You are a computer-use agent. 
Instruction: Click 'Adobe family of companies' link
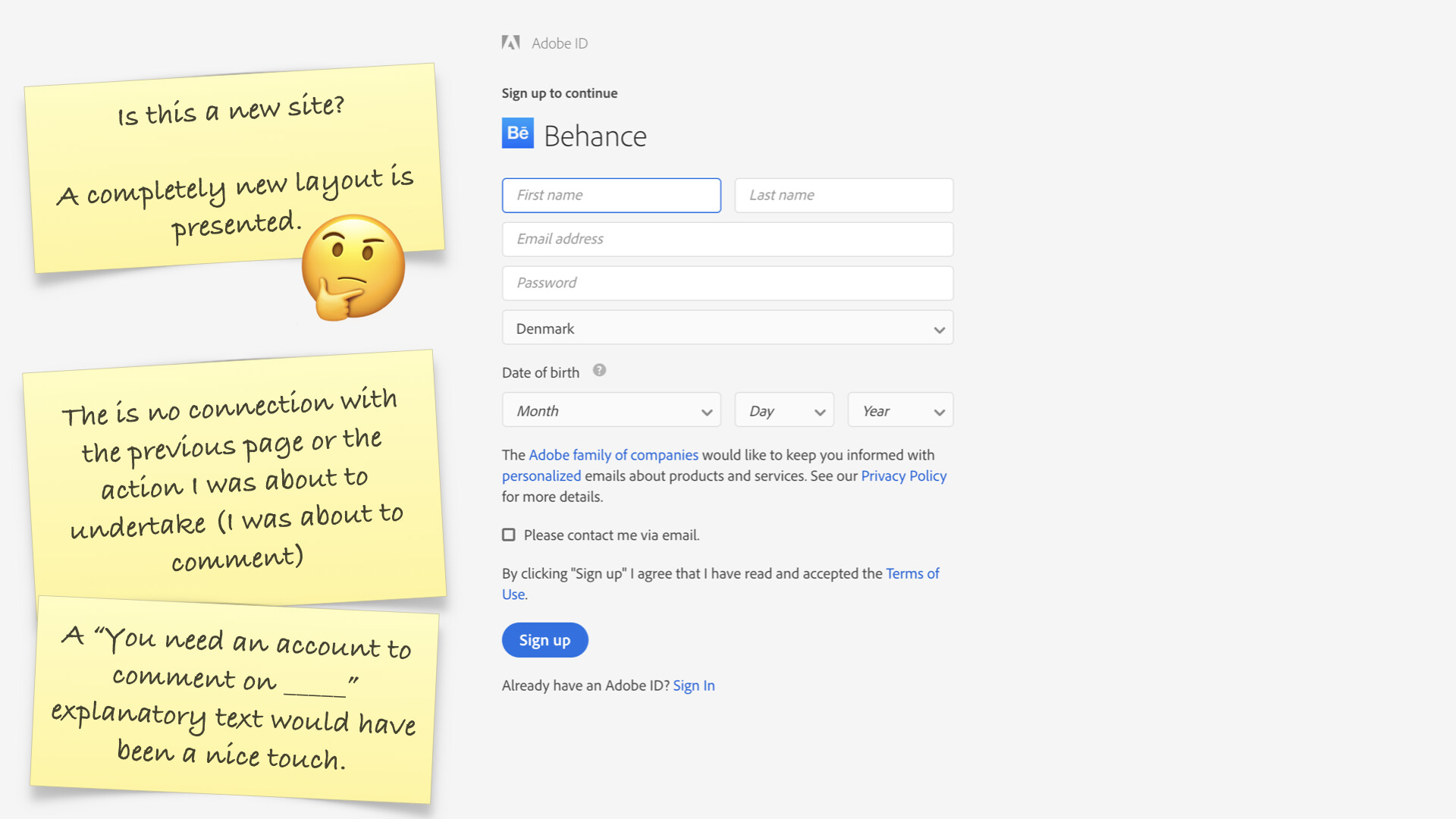[x=613, y=455]
